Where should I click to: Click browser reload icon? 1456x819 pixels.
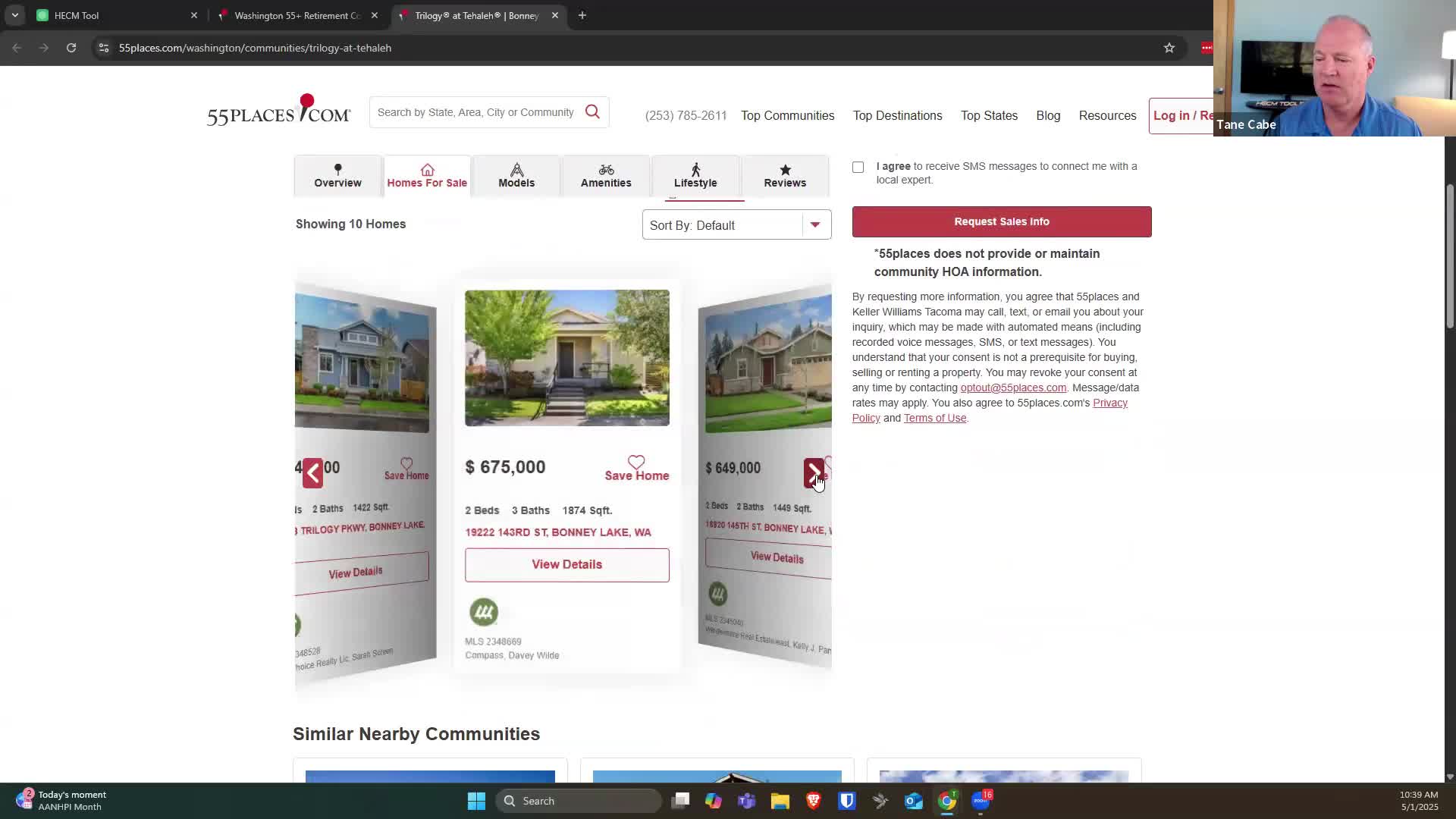click(x=71, y=48)
